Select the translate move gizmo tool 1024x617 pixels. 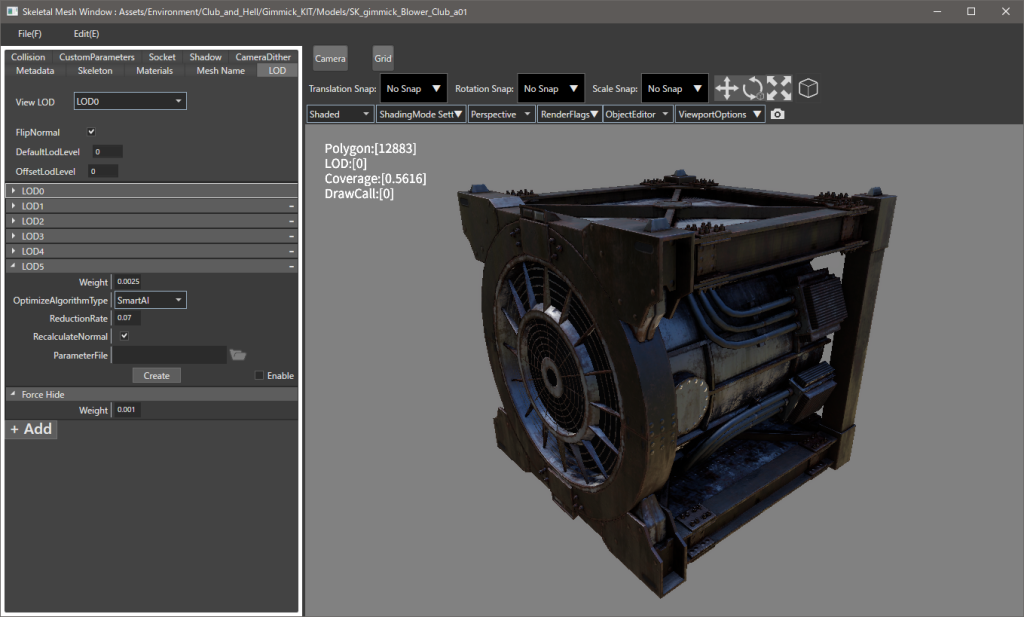pyautogui.click(x=727, y=88)
